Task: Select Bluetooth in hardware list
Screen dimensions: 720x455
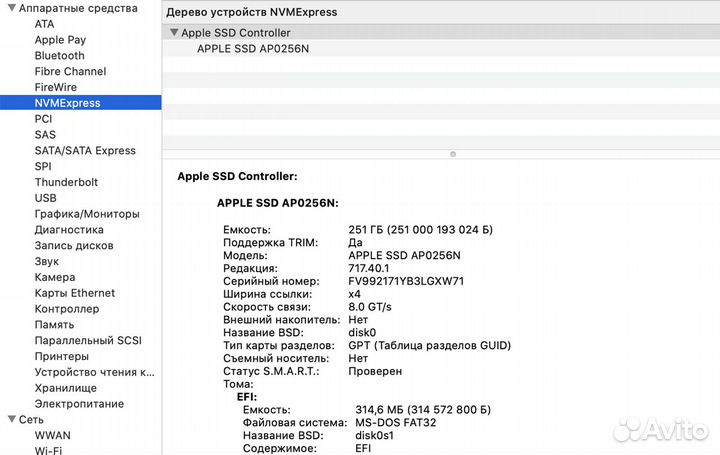Action: pyautogui.click(x=60, y=56)
